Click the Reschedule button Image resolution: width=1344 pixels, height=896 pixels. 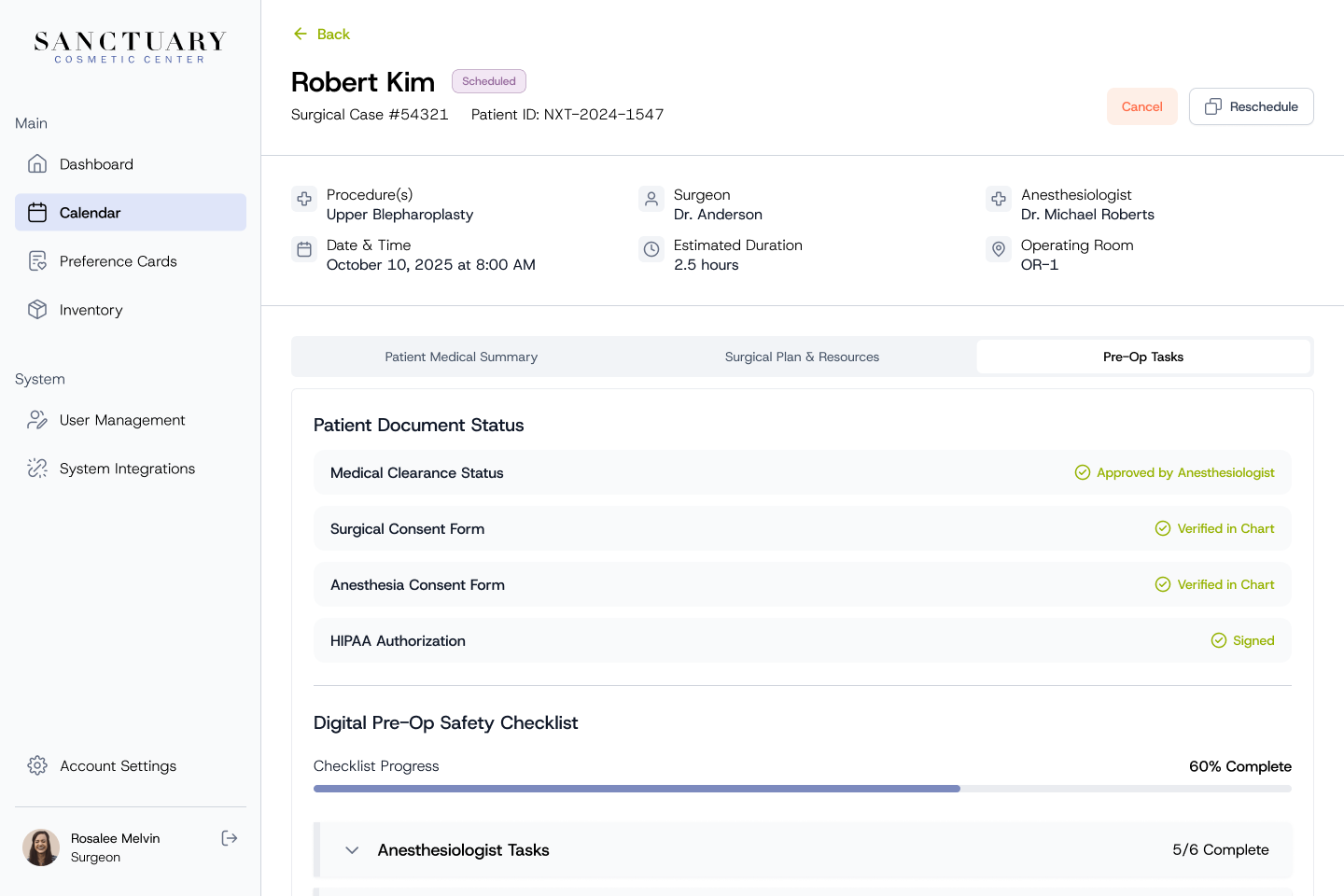coord(1252,106)
